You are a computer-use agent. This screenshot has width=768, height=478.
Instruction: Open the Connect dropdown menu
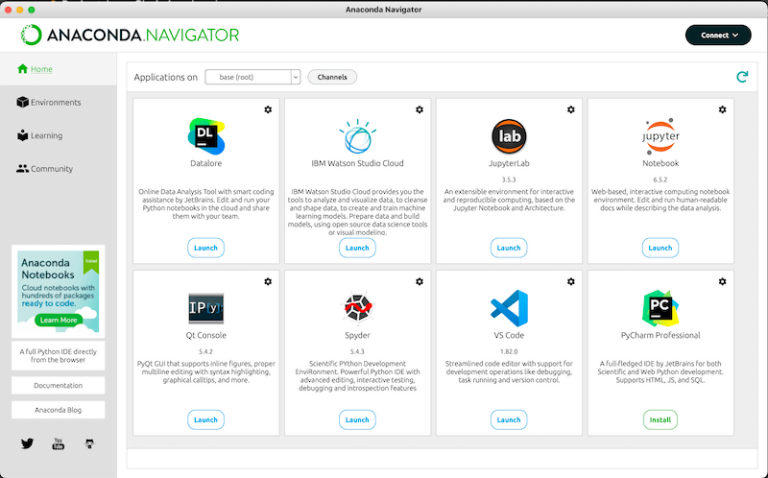718,35
